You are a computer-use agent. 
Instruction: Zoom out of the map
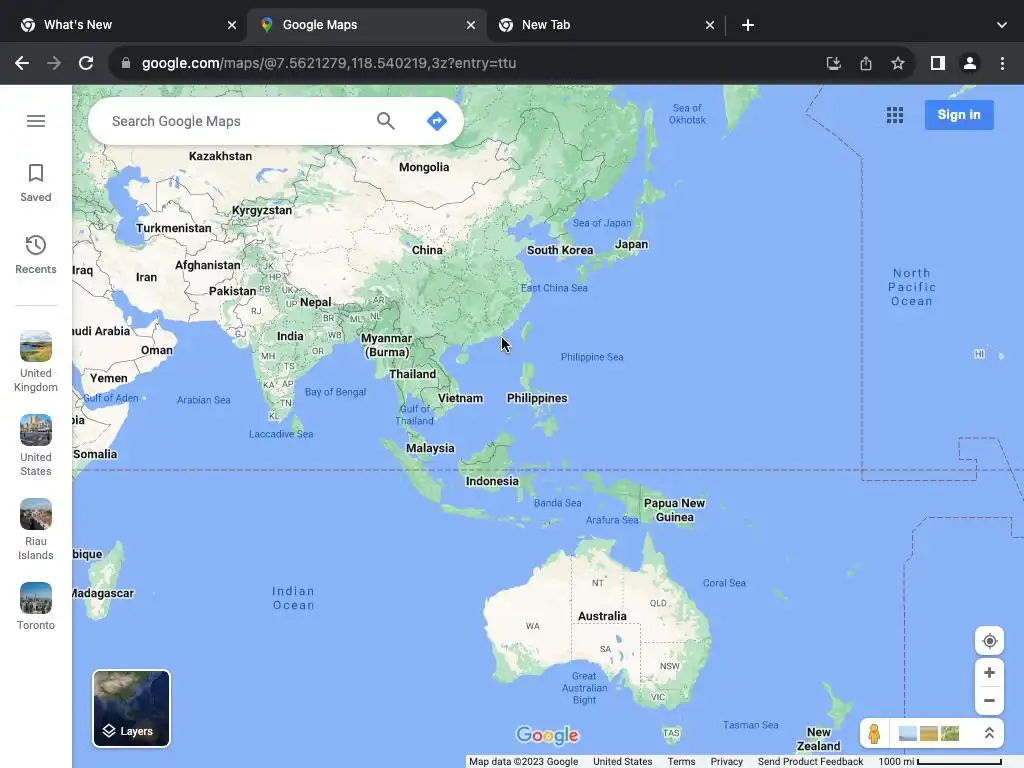(x=989, y=701)
